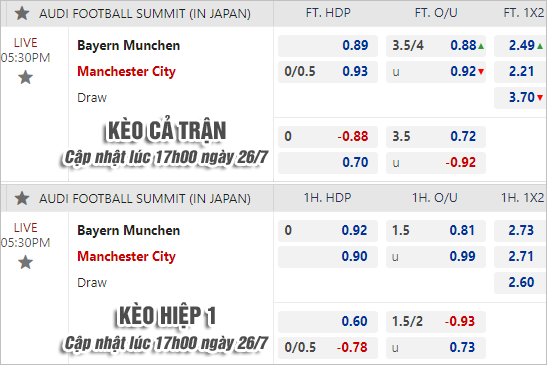This screenshot has height=365, width=547.
Task: Favorite the top Audi Football Summit league header star
Action: (22, 14)
